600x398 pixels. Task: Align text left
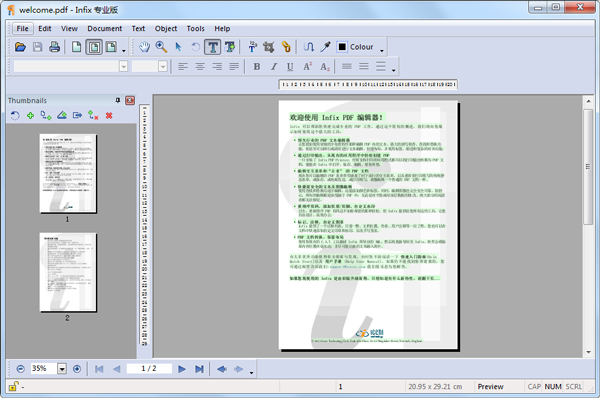click(183, 67)
